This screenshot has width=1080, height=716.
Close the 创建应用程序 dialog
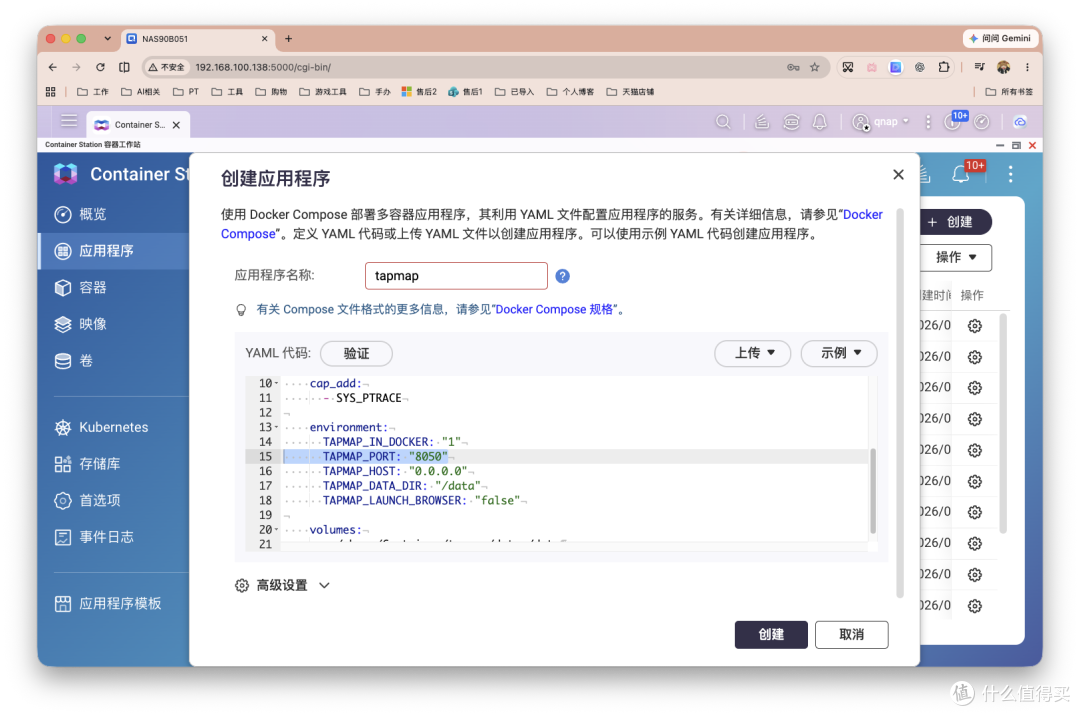[x=898, y=175]
